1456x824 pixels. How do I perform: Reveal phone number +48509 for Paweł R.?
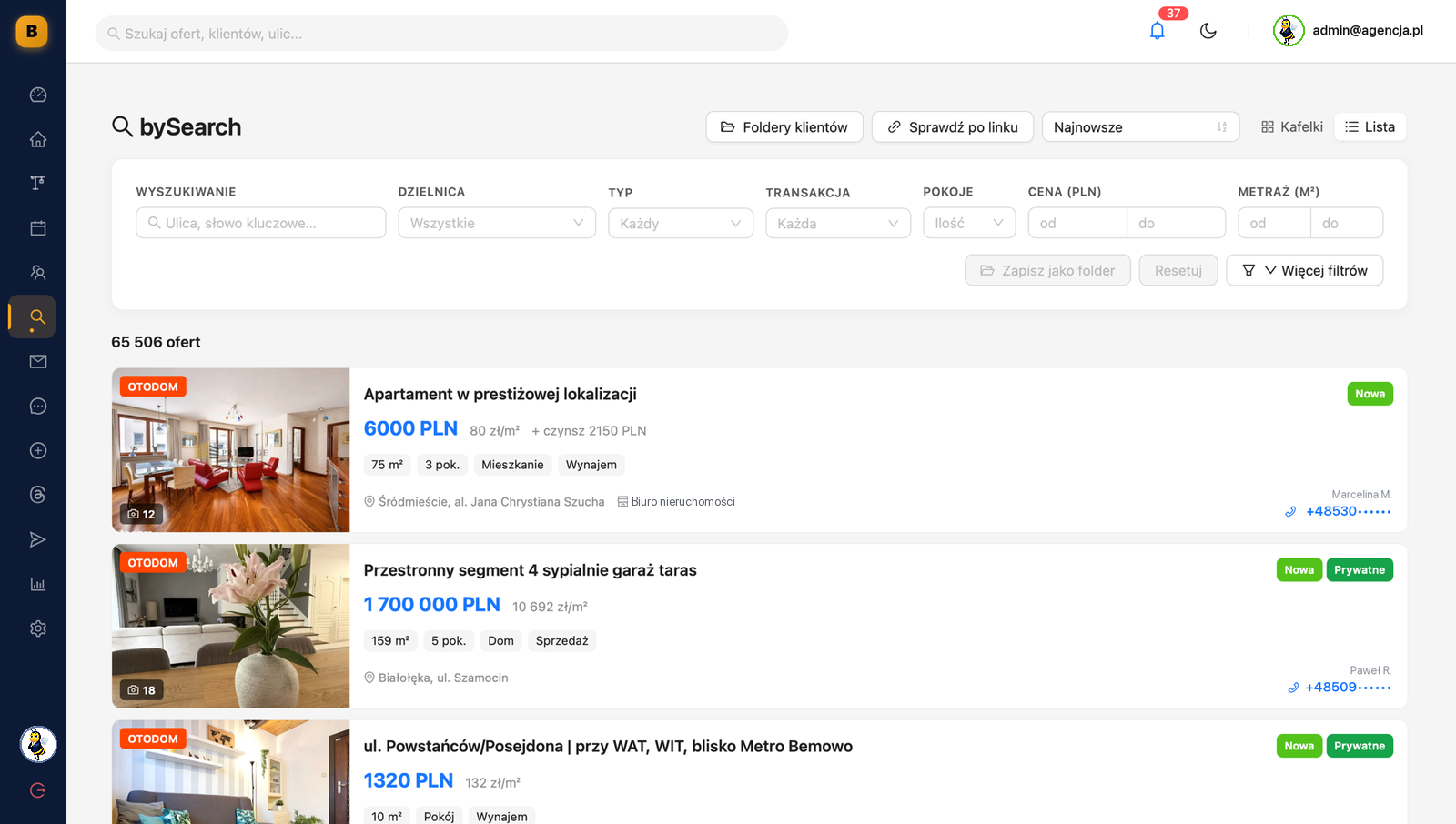1349,688
